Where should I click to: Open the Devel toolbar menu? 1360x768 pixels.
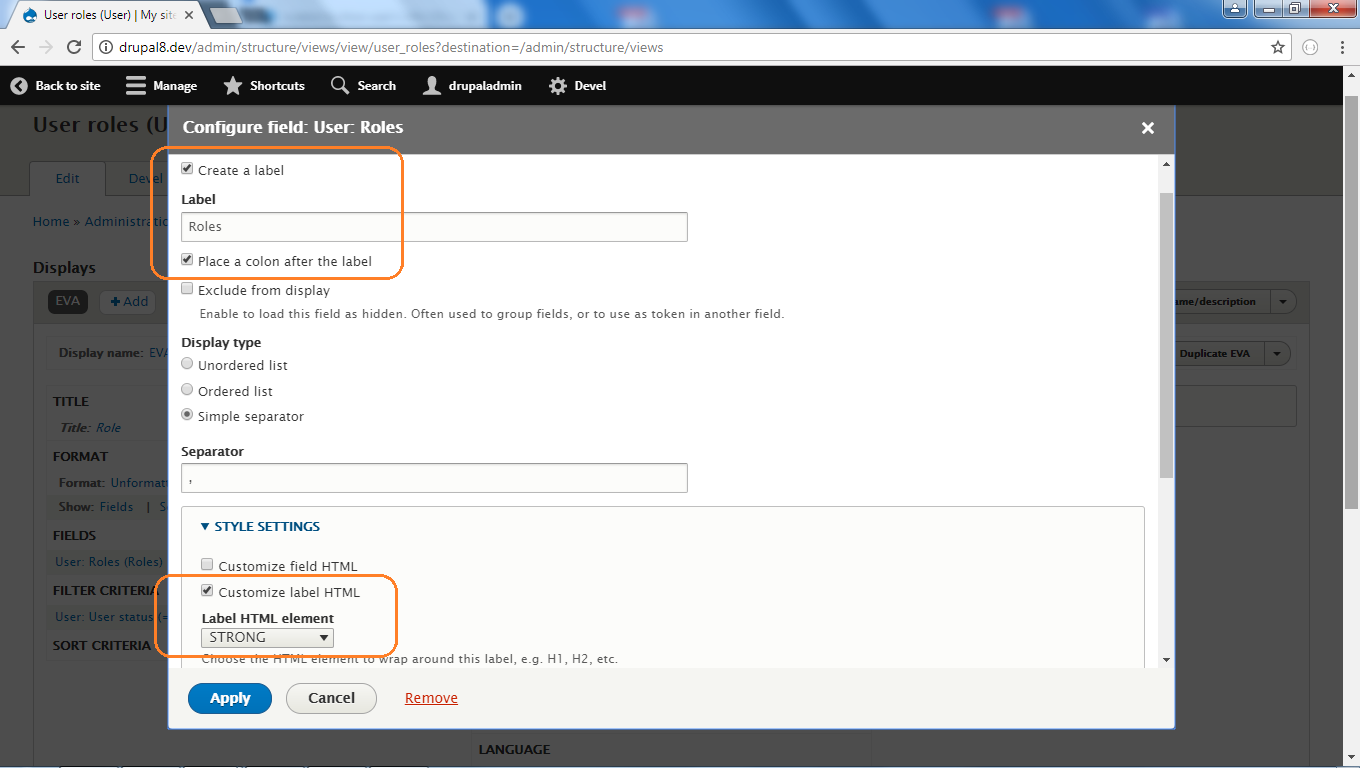[578, 86]
